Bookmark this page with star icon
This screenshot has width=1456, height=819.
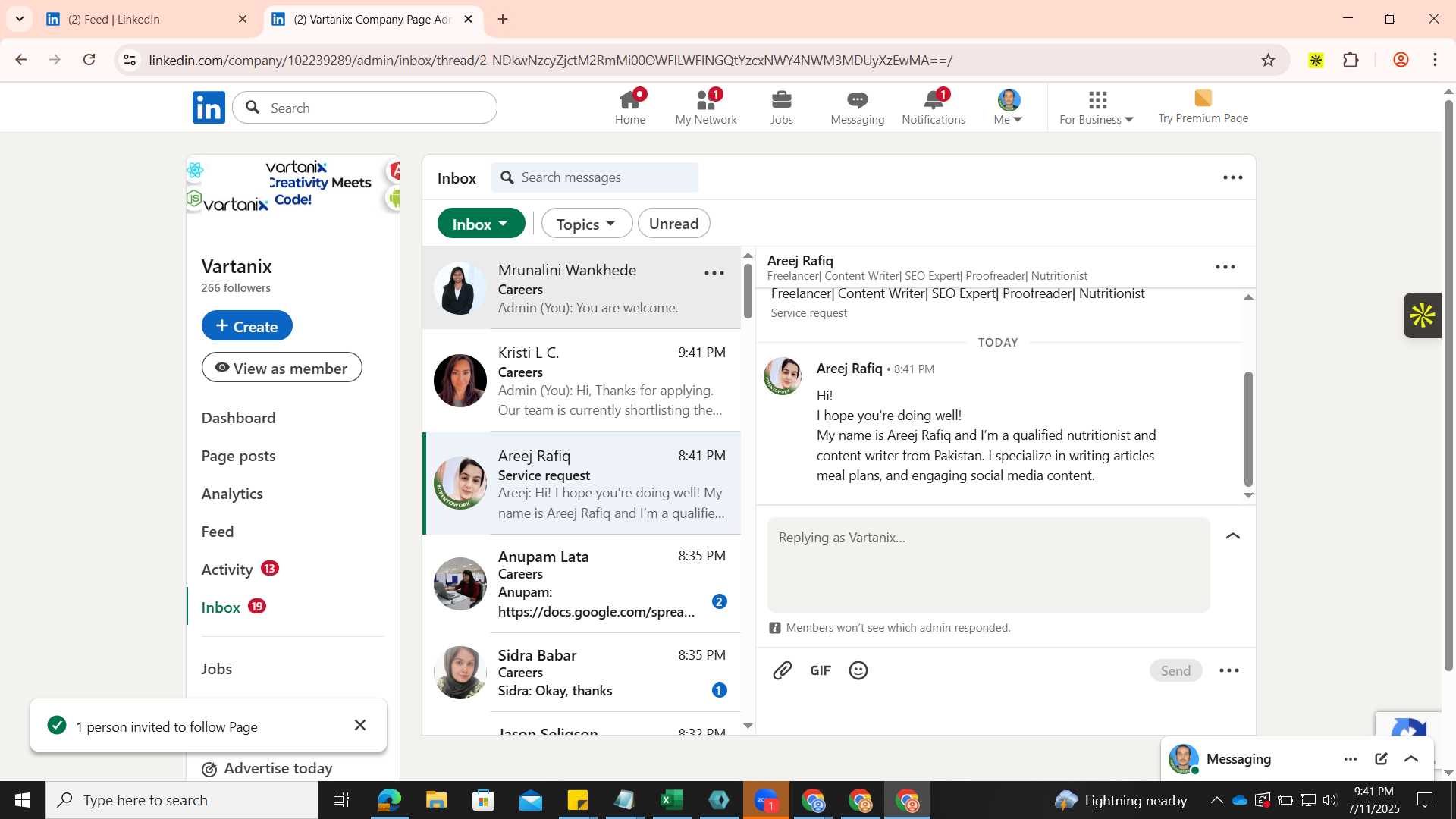pos(1269,60)
